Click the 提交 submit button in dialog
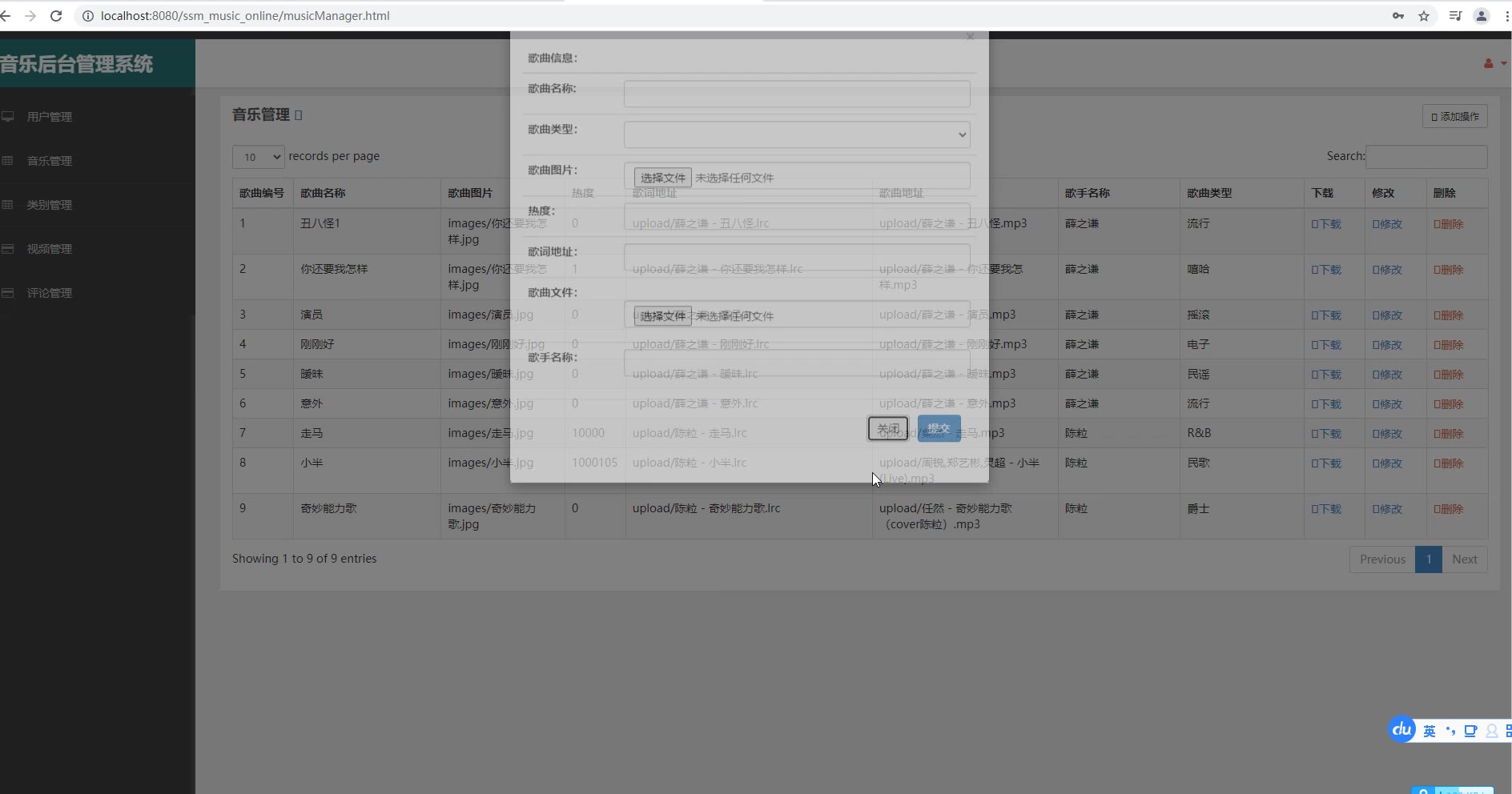This screenshot has height=794, width=1512. 939,429
